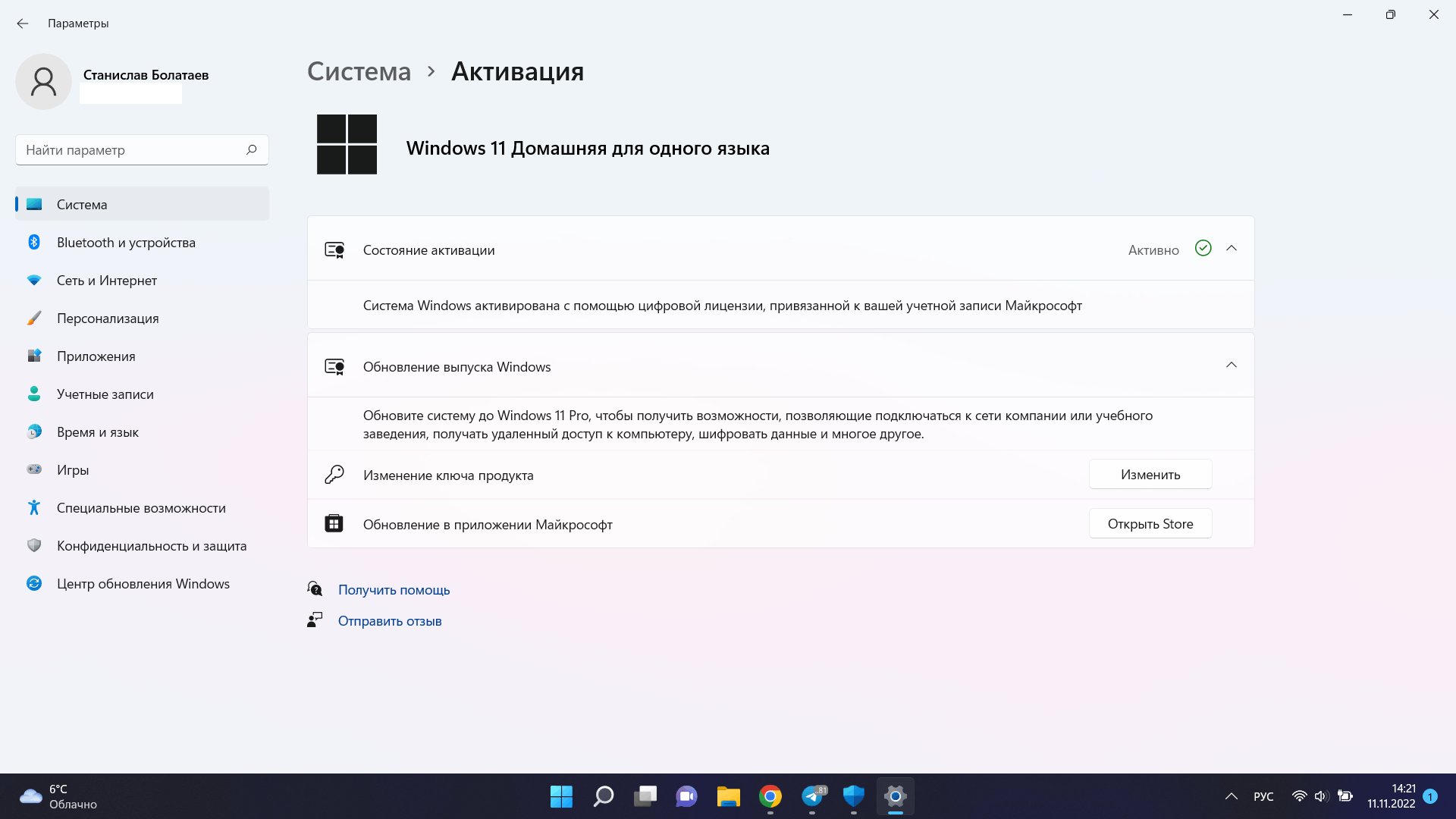Open Search from taskbar icon
Viewport: 1456px width, 819px height.
click(605, 796)
